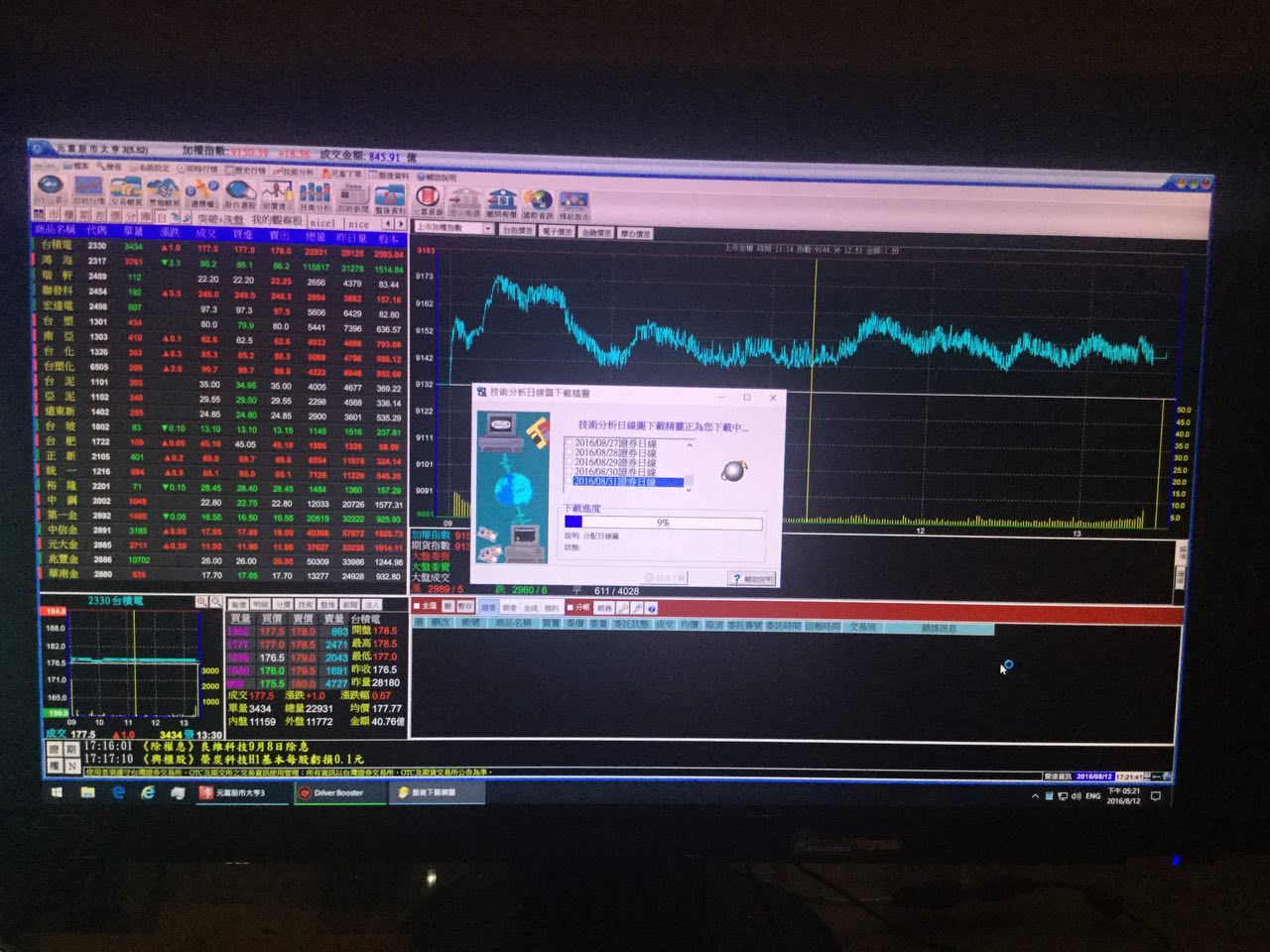Viewport: 1270px width, 952px height.
Task: Click the 輔助說明 help button in download dialog
Action: pyautogui.click(x=752, y=578)
